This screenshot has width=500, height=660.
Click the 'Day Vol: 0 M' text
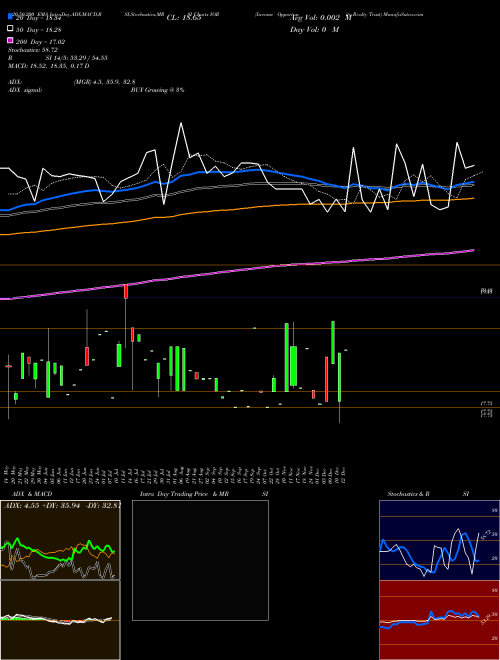[314, 29]
